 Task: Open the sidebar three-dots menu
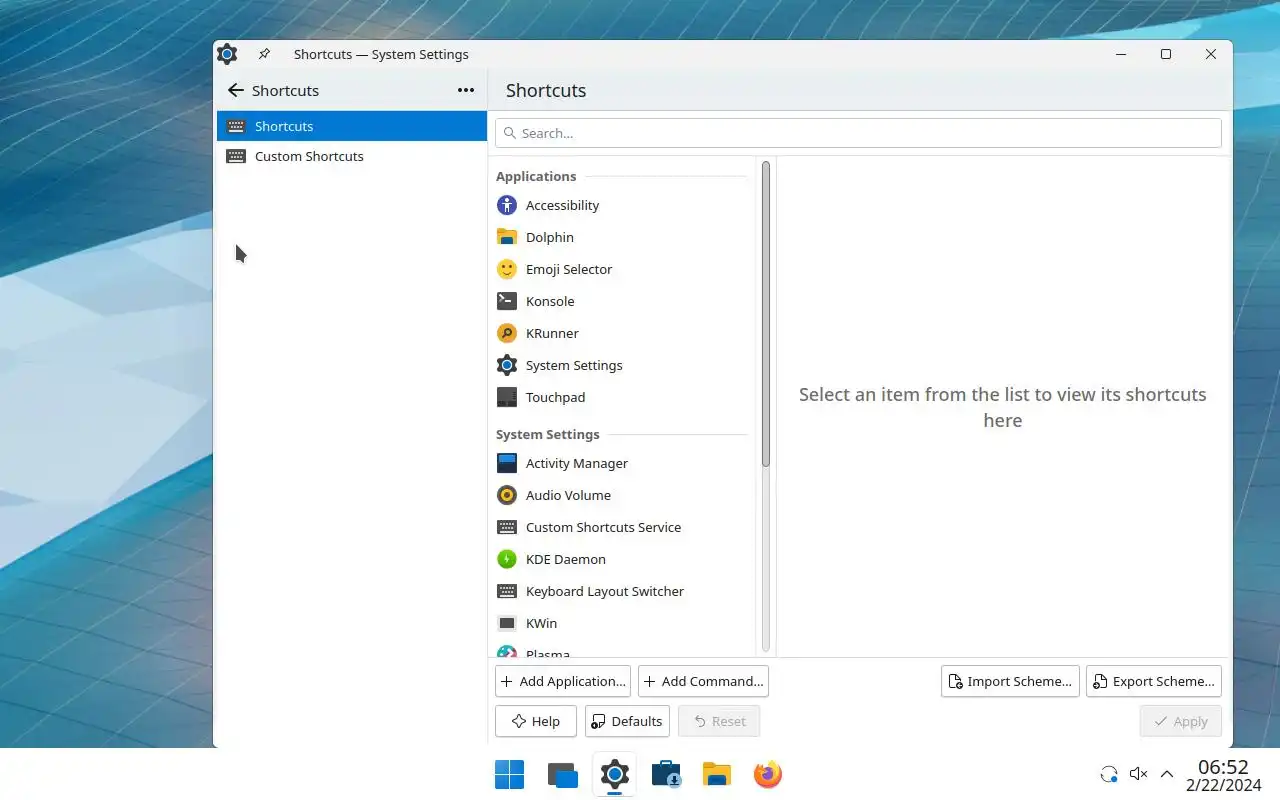[466, 90]
